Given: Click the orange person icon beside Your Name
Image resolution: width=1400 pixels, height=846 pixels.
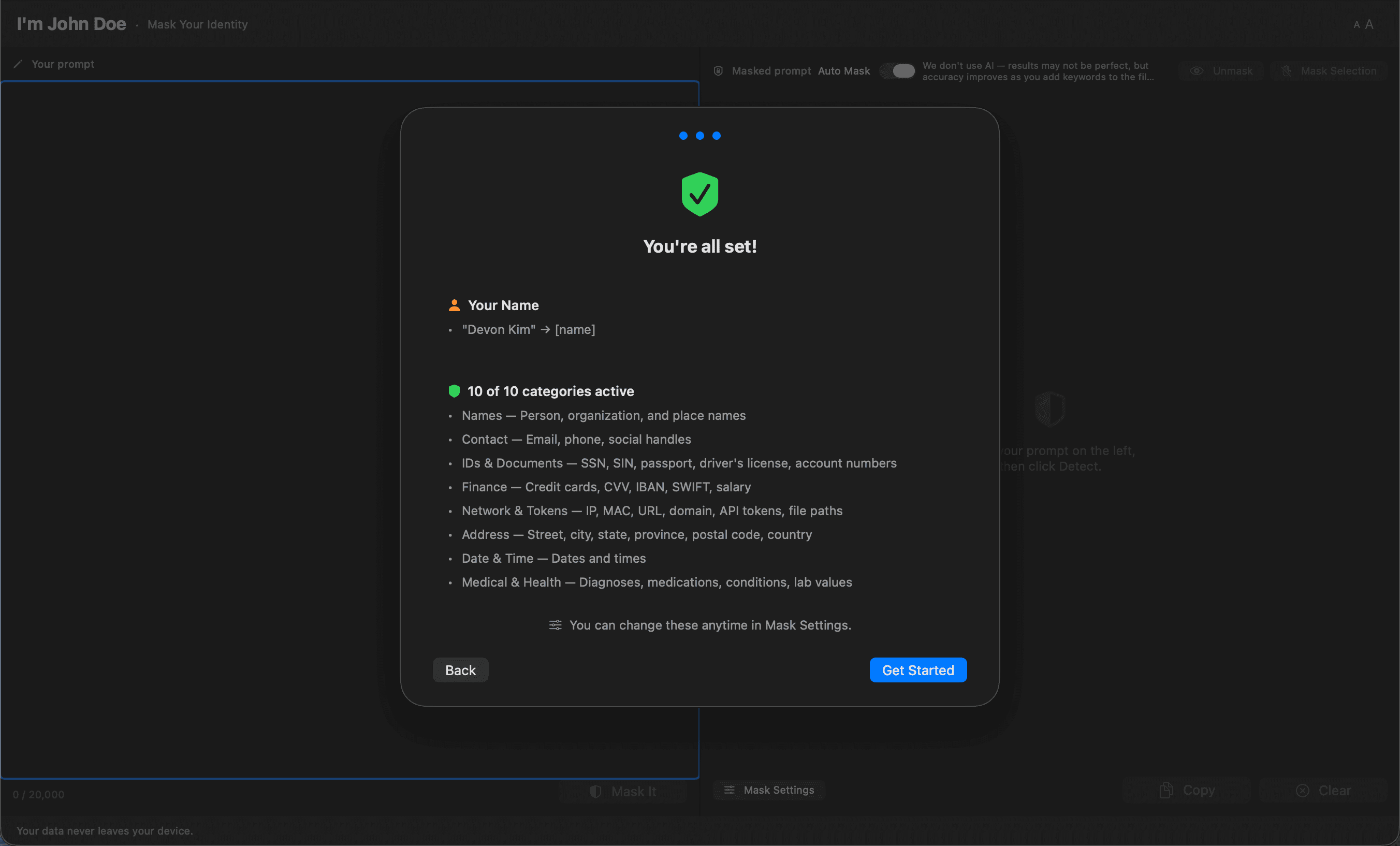Looking at the screenshot, I should click(x=454, y=305).
